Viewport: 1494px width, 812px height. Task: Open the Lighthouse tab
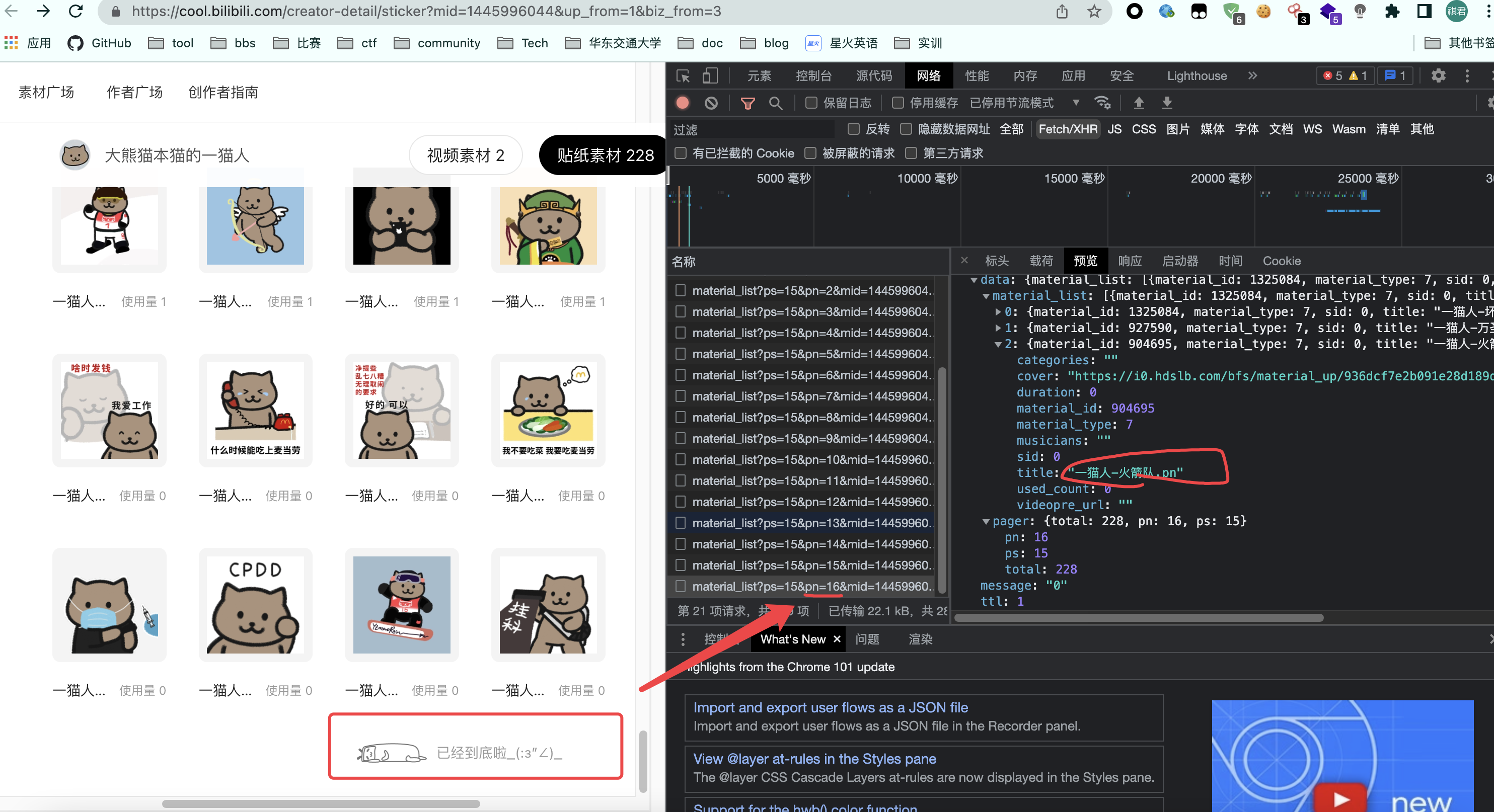tap(1197, 76)
